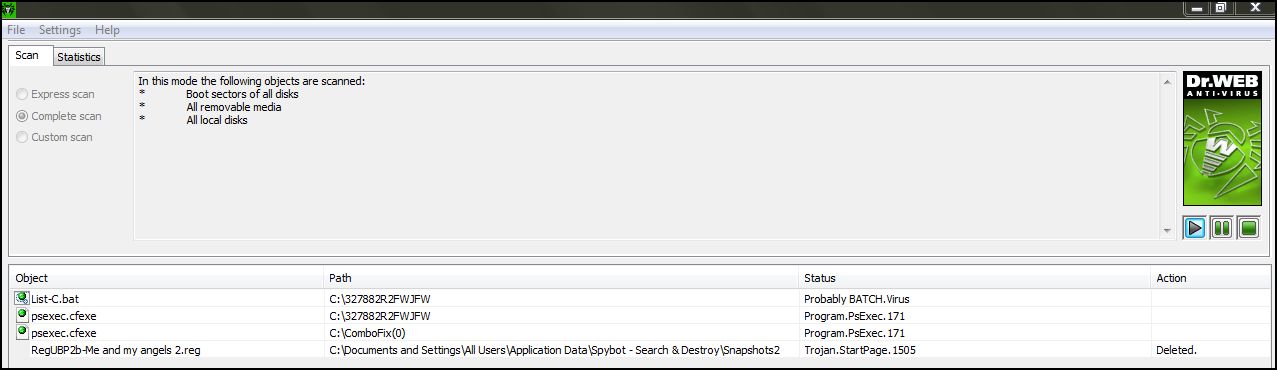Pause the running scan
Screen dimensions: 1277x370
pos(1221,228)
